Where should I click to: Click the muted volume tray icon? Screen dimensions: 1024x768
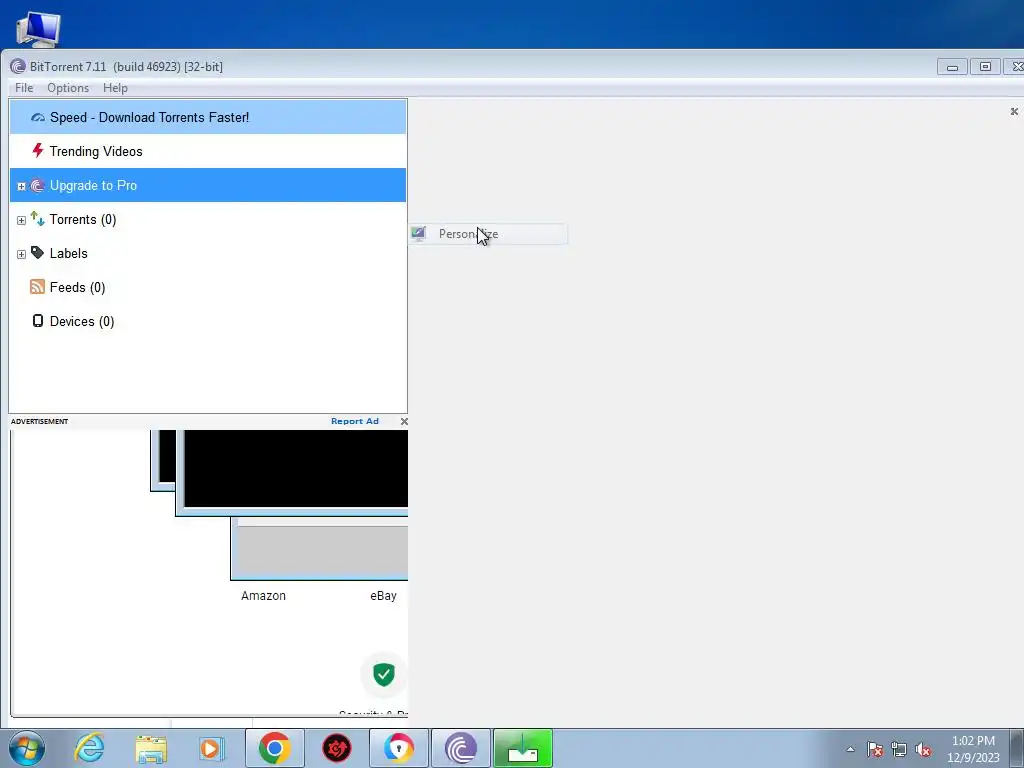tap(923, 749)
